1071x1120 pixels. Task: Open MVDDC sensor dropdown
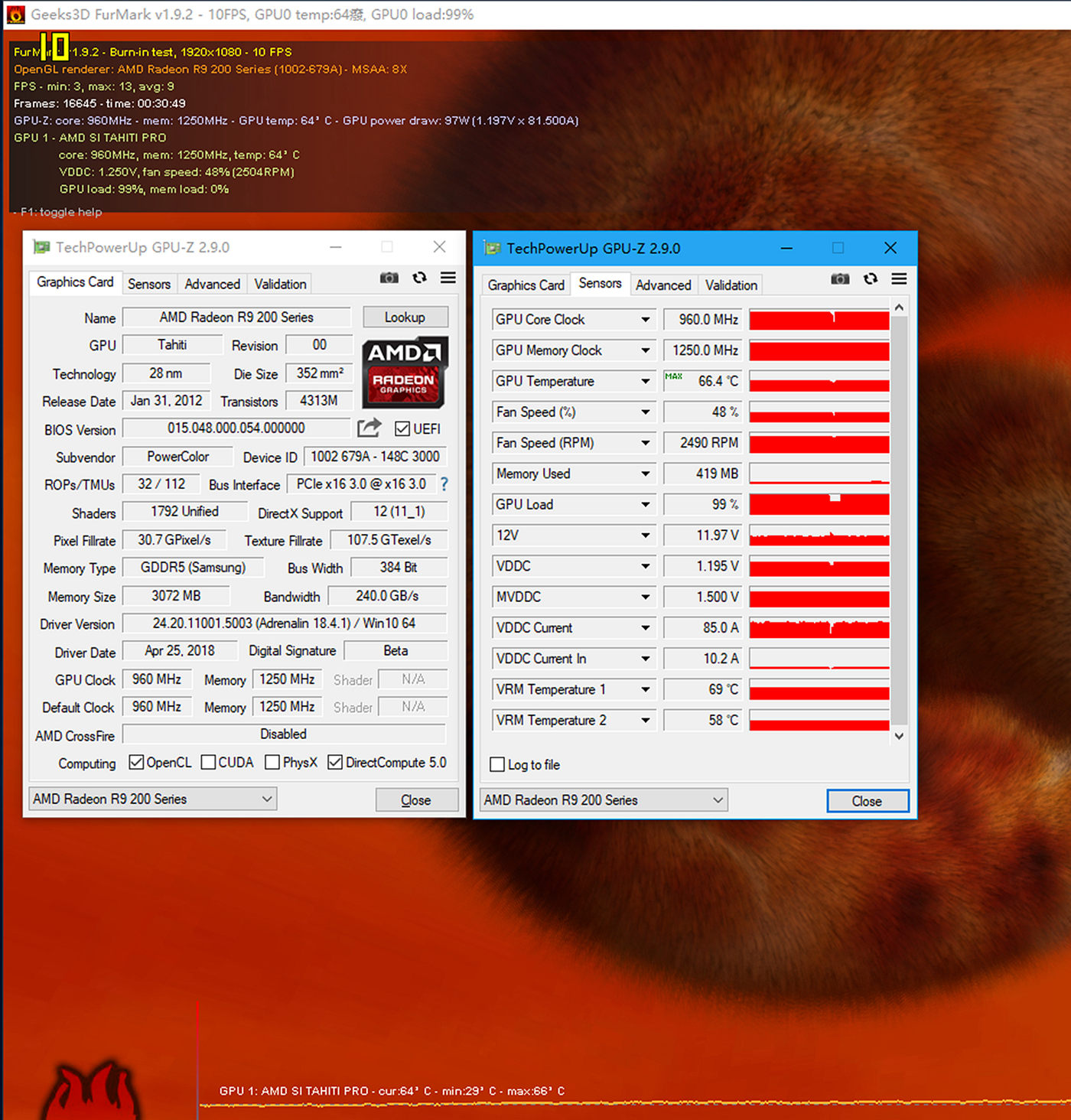coord(646,597)
